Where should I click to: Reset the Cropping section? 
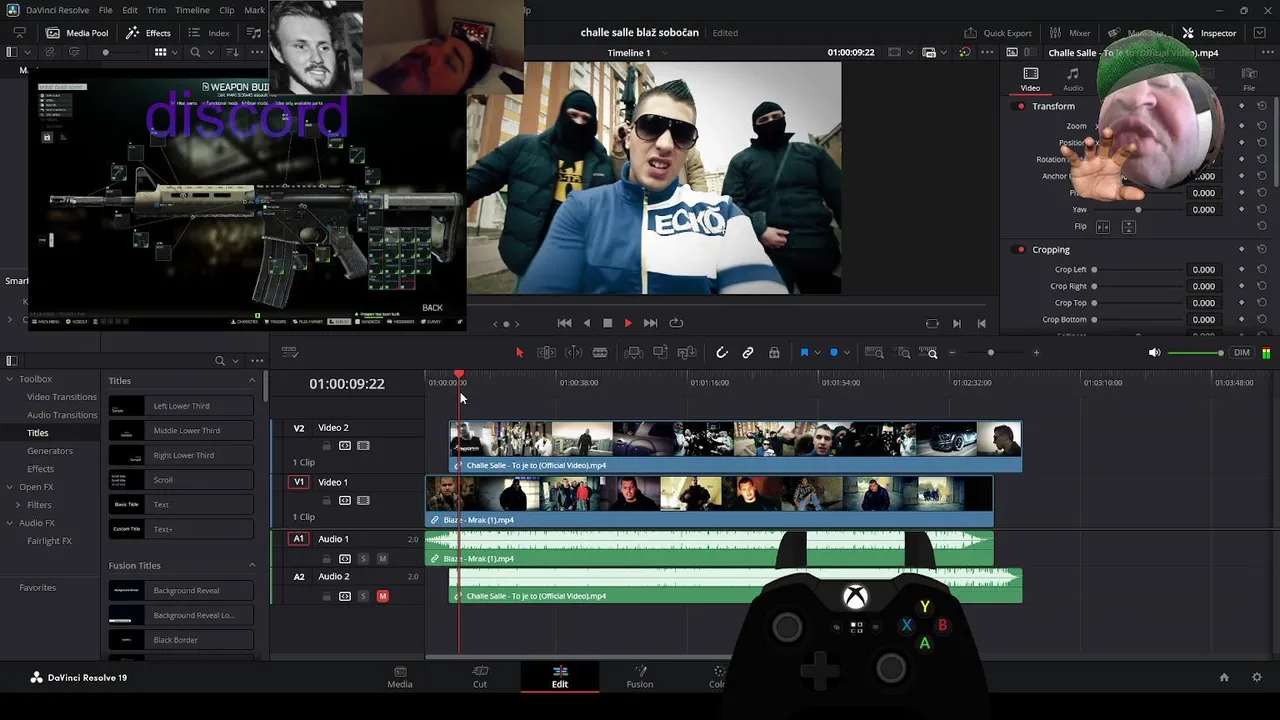pos(1262,250)
